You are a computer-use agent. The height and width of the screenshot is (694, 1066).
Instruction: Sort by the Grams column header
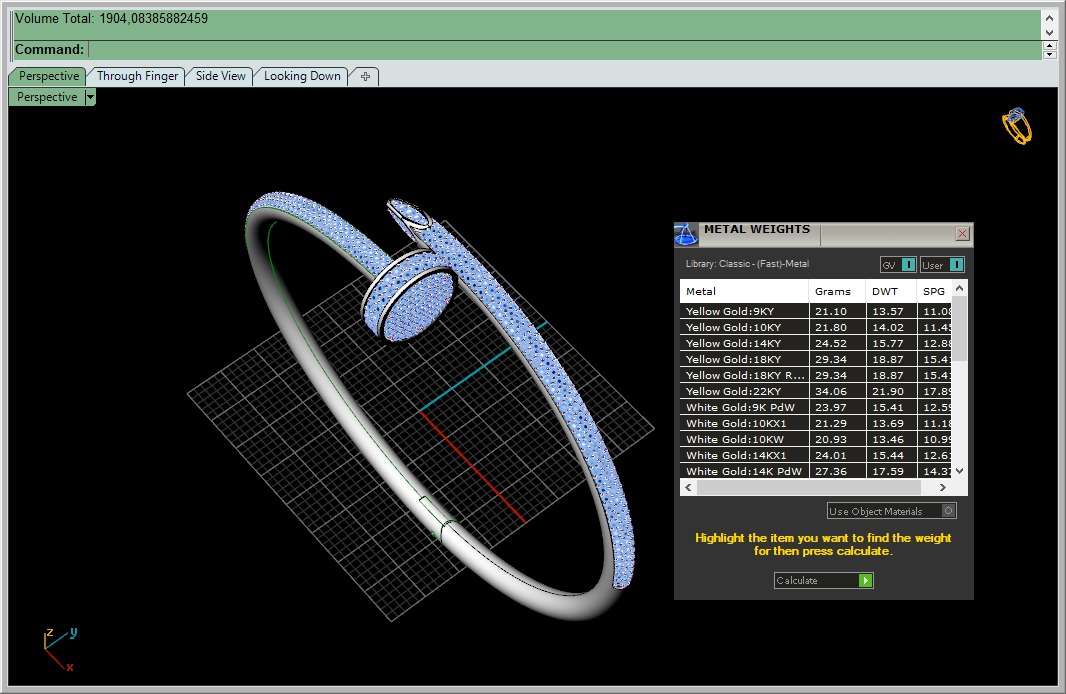837,291
